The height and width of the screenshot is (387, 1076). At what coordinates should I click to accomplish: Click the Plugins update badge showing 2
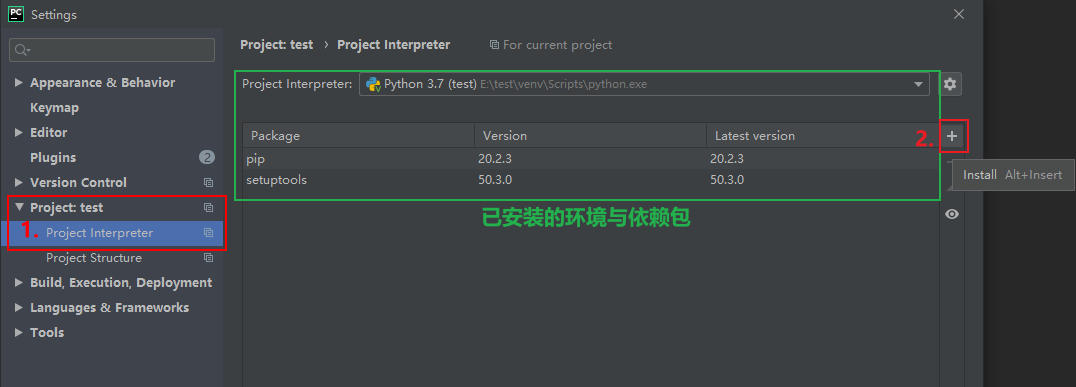pos(207,157)
